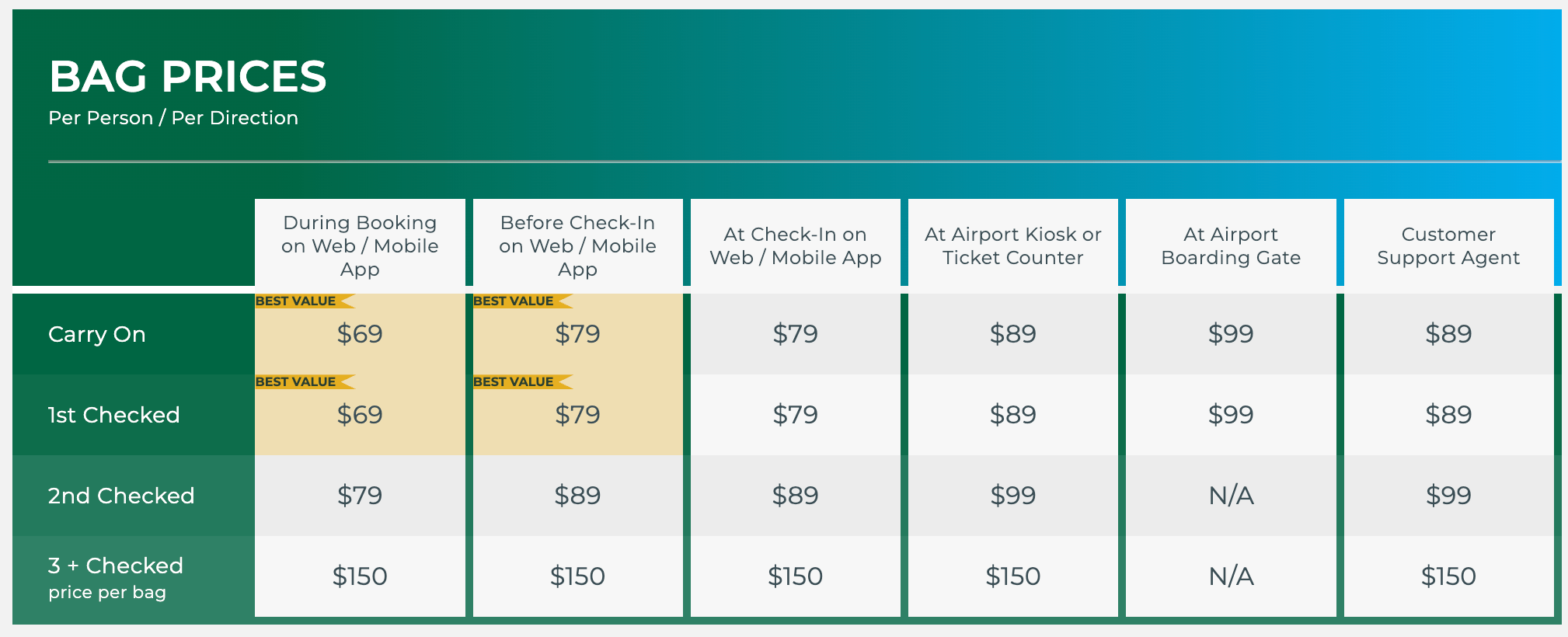
Task: Select the At Airport Boarding Gate header
Action: tap(1231, 245)
